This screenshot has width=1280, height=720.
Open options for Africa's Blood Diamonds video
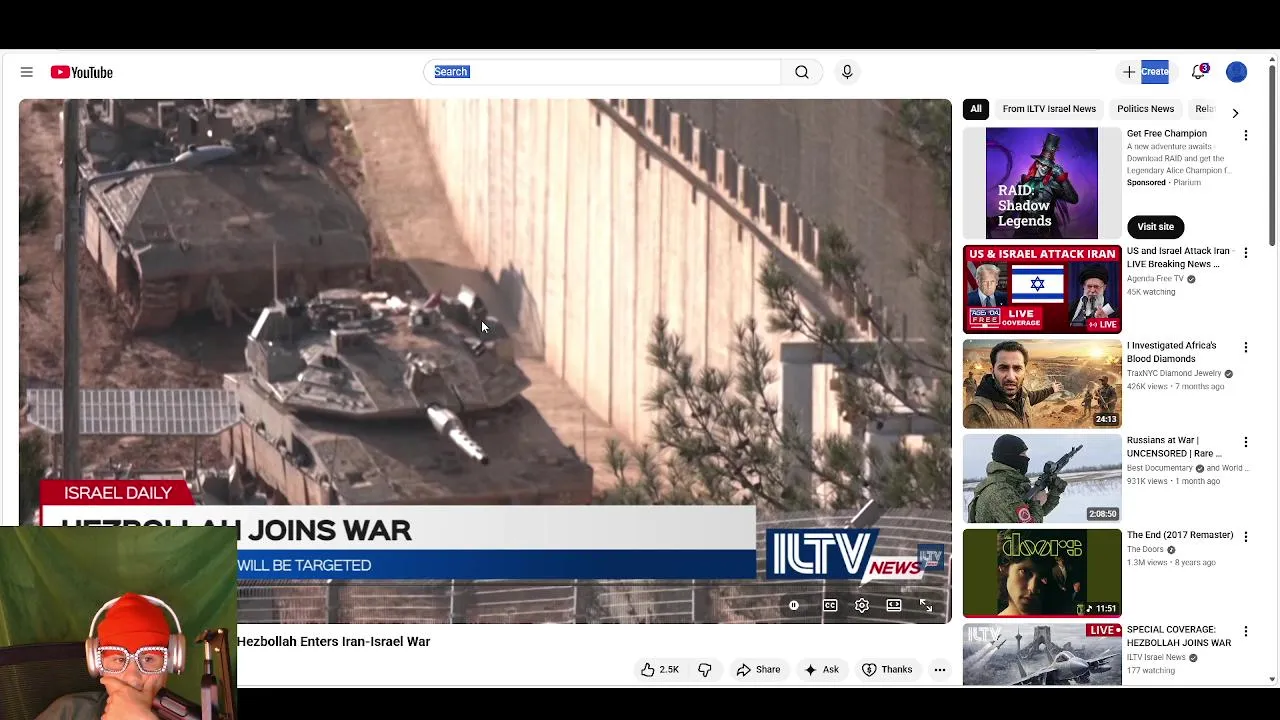1246,347
